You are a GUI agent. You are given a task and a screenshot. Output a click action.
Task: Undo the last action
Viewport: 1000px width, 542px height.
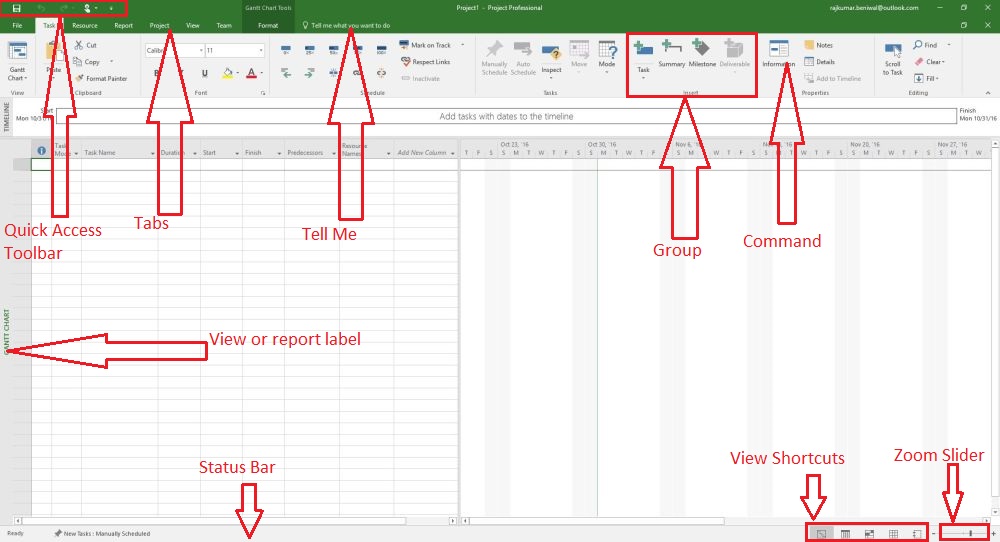point(41,8)
